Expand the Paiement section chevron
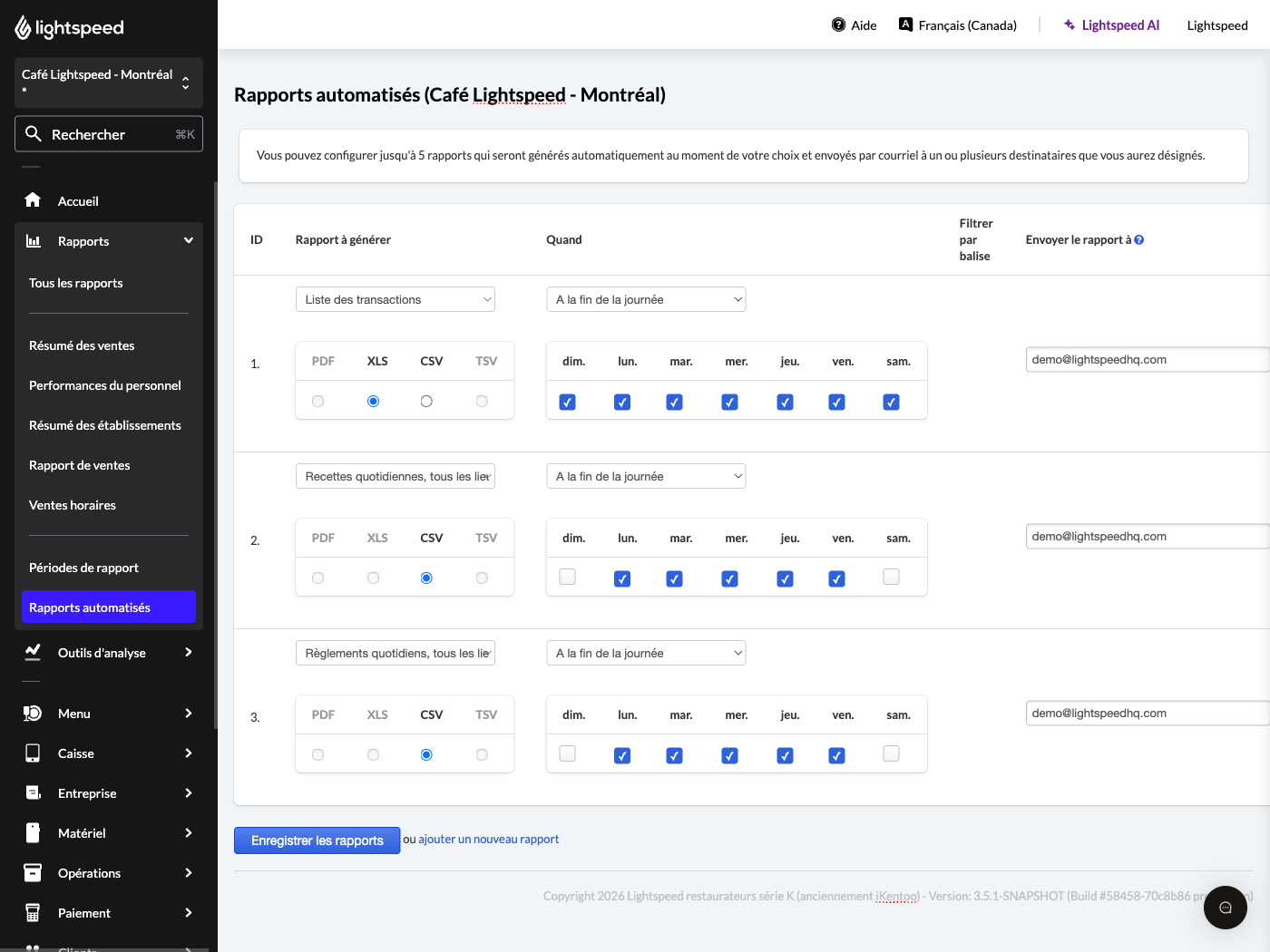This screenshot has height=952, width=1270. point(189,913)
